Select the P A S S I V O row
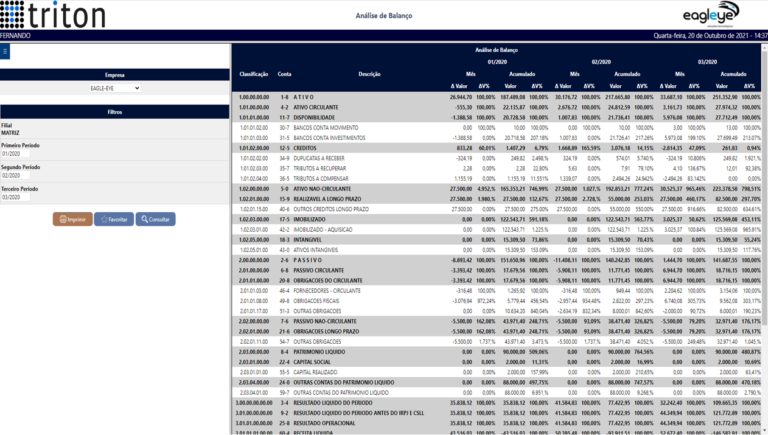This screenshot has height=435, width=768. (x=497, y=260)
